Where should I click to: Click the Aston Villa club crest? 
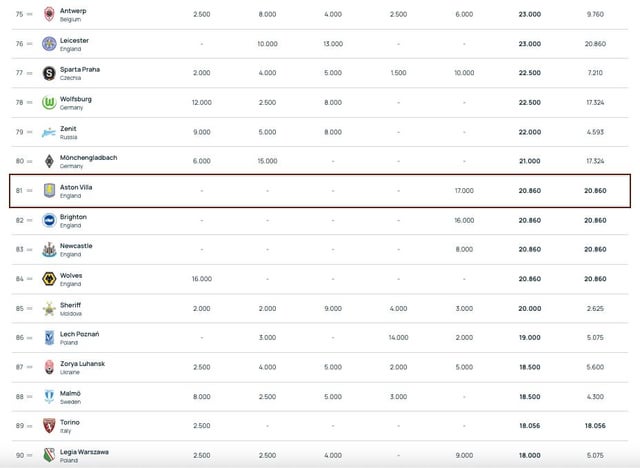click(49, 191)
